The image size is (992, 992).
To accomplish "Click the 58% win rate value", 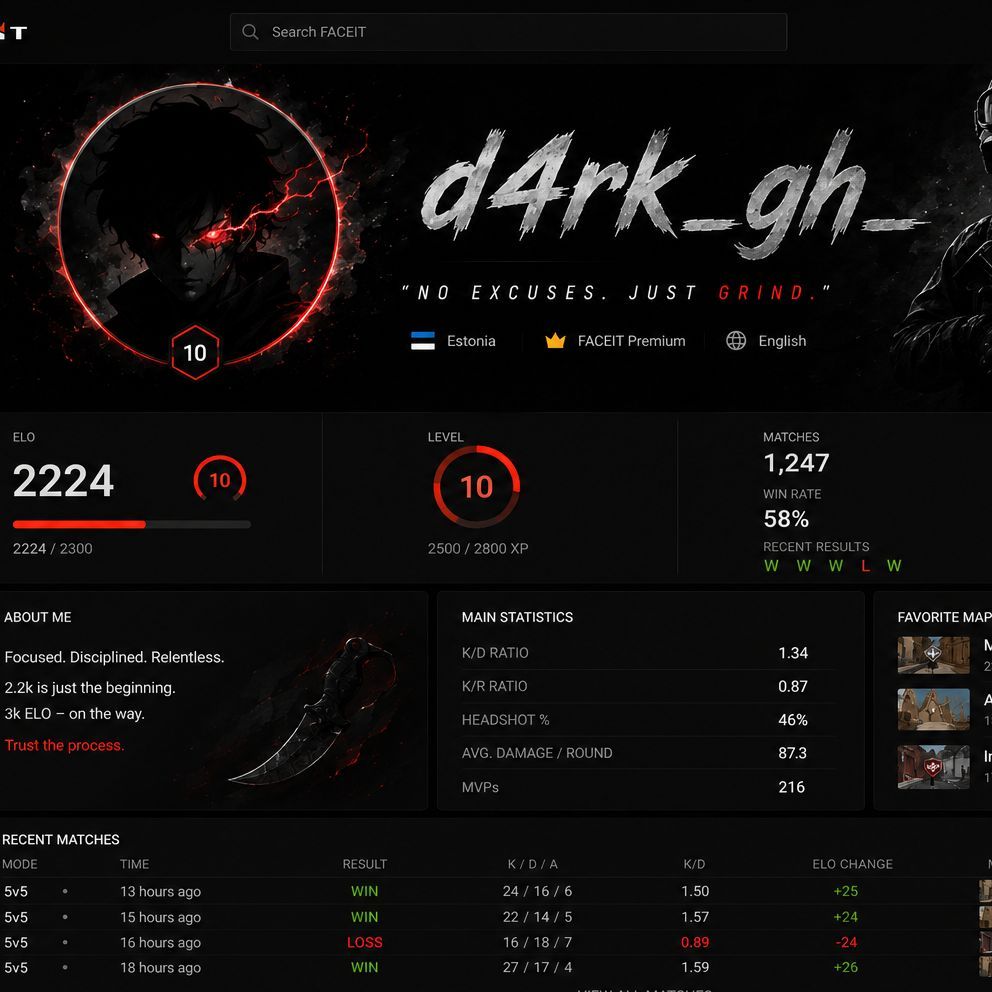I will [786, 519].
